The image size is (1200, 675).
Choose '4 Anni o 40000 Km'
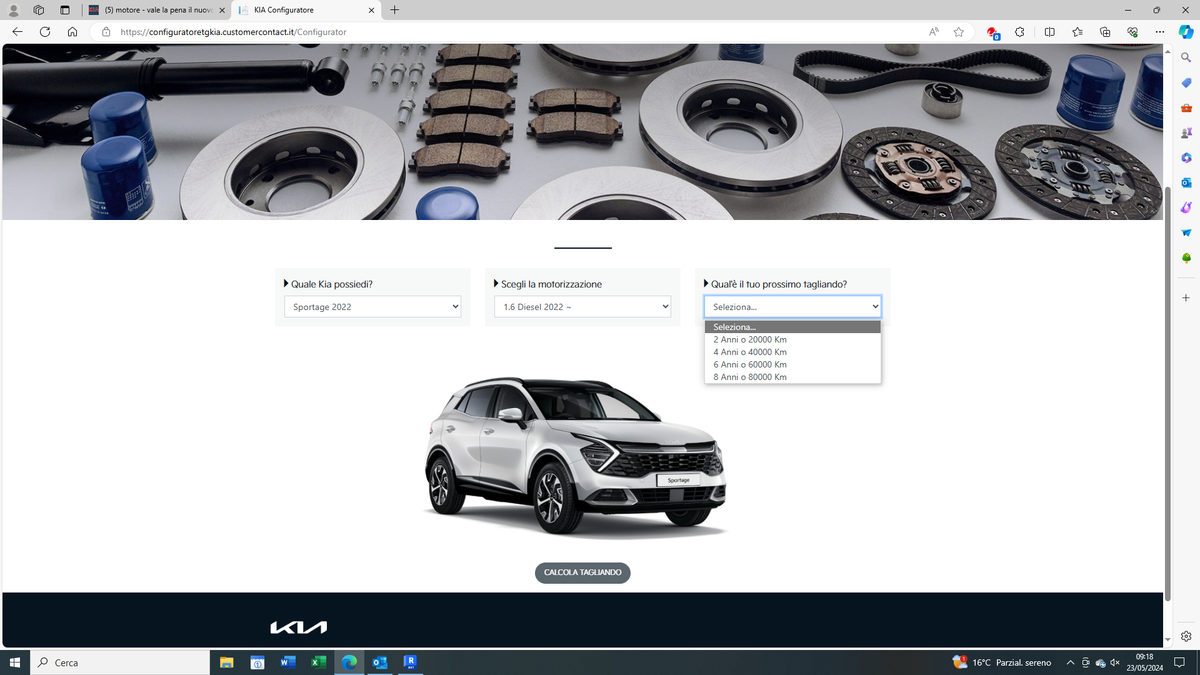792,352
